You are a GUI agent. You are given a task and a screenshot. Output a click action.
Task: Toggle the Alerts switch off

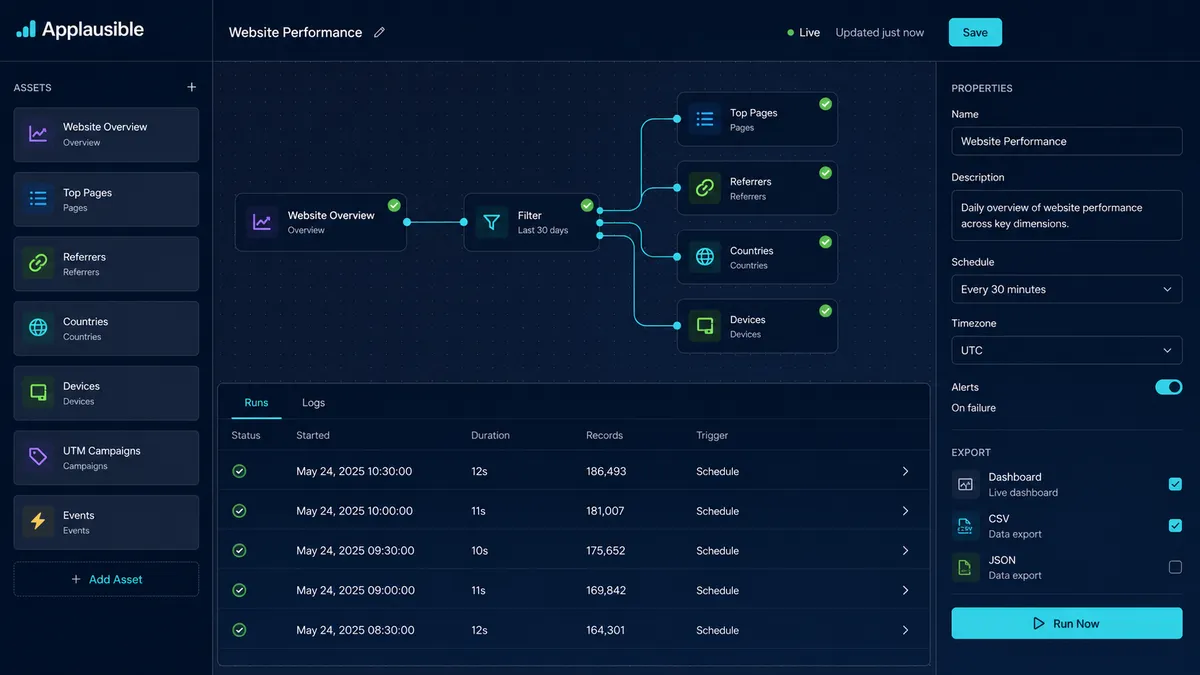coord(1169,387)
